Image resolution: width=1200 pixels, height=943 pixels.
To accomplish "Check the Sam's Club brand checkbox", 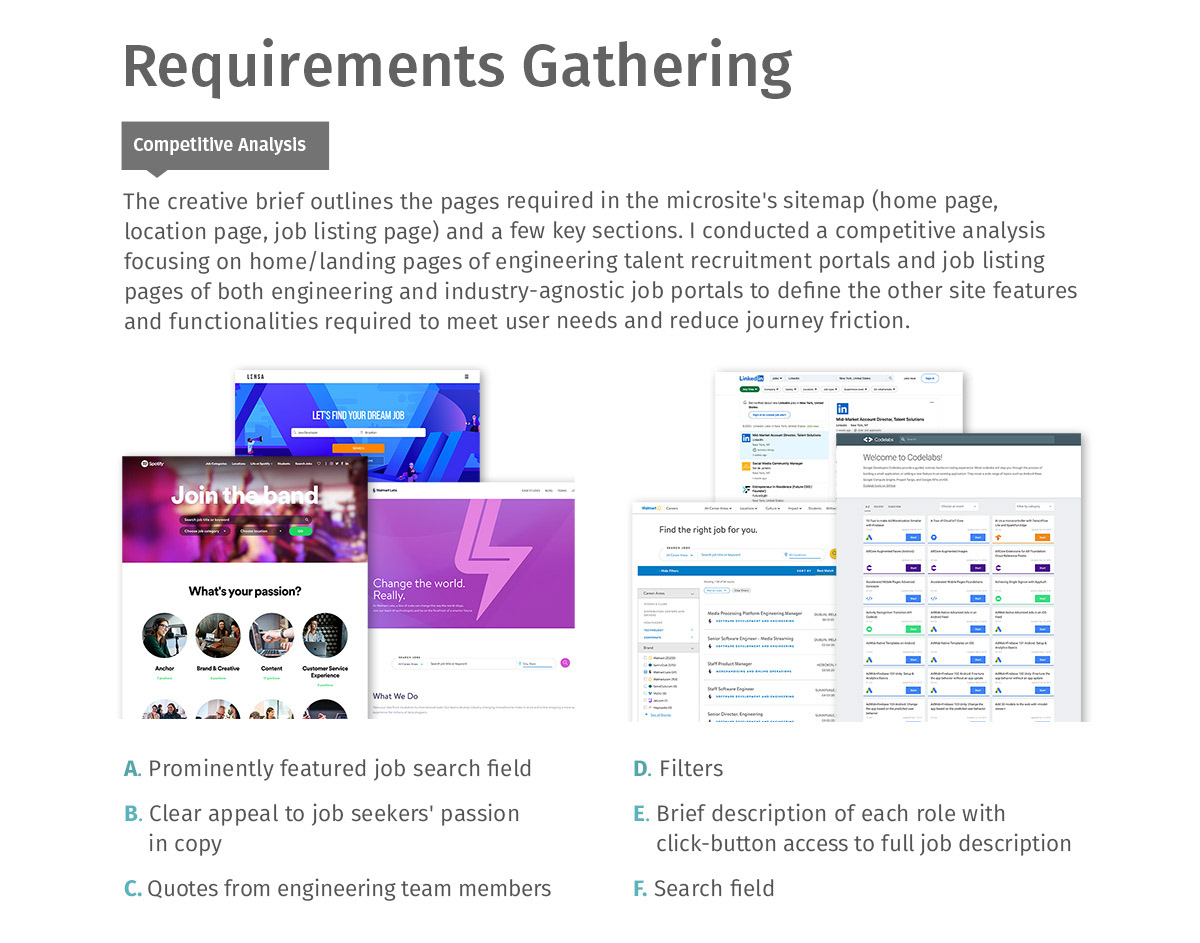I will [645, 665].
